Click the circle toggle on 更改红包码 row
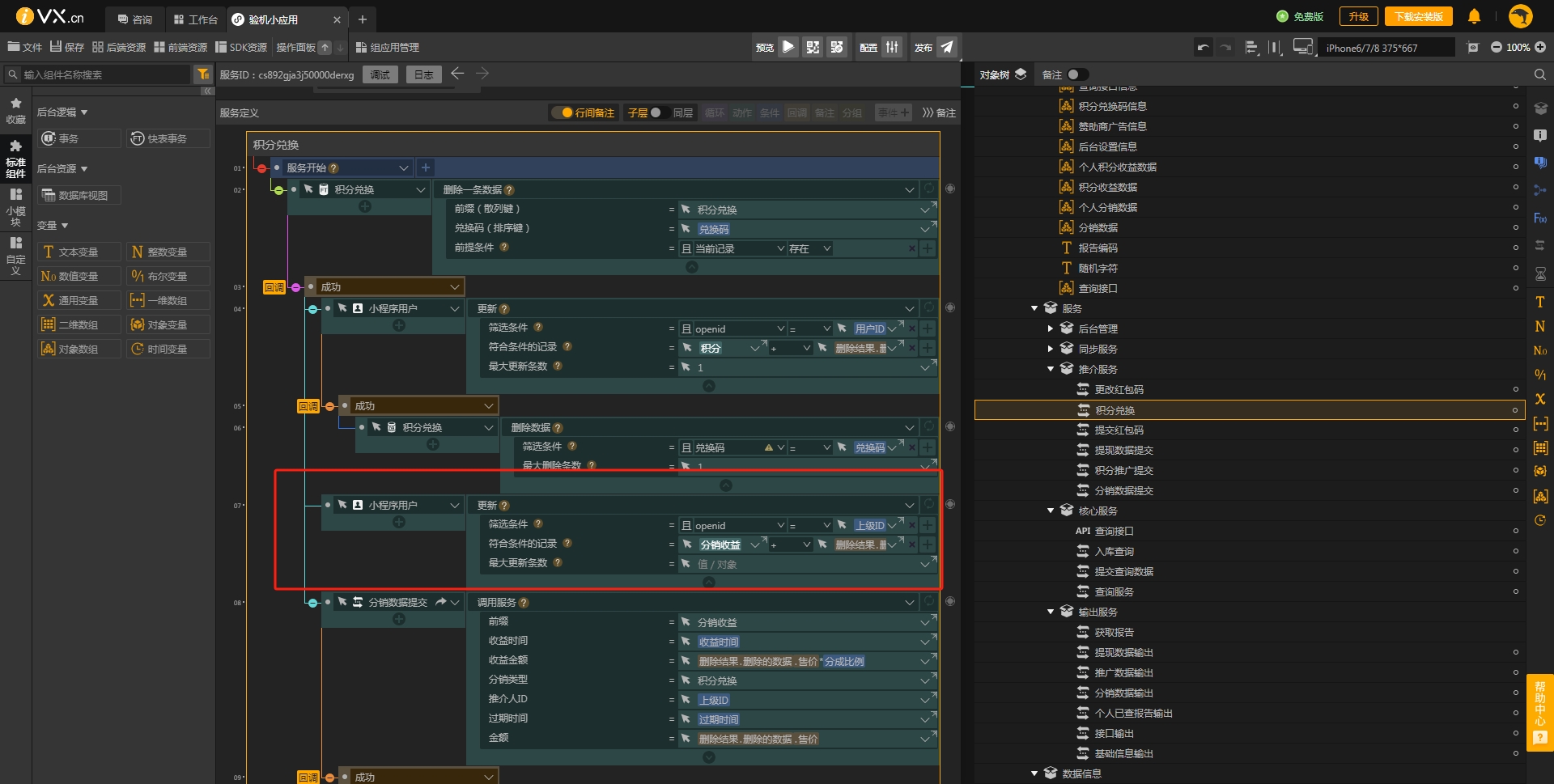1554x784 pixels. click(1515, 389)
